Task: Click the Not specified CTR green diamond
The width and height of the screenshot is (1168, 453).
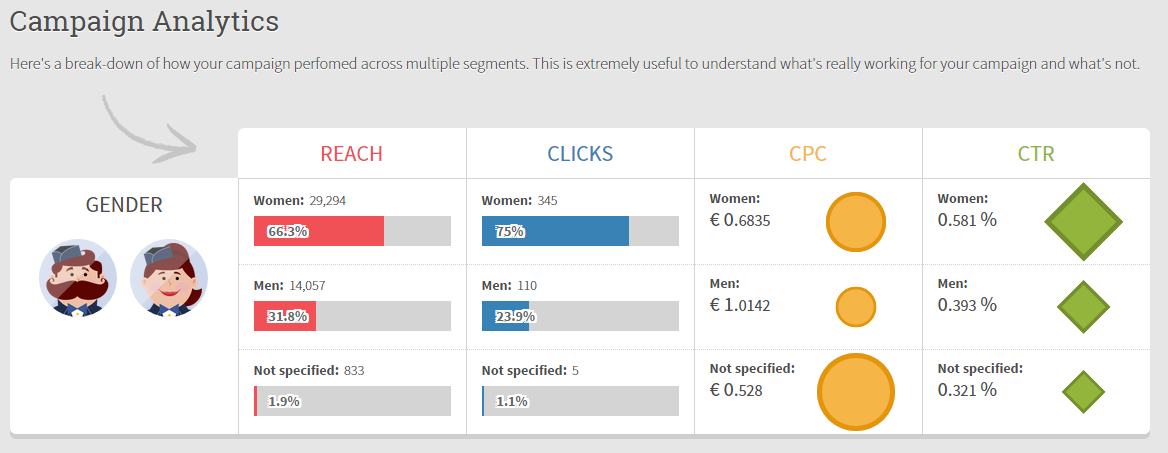Action: coord(1083,392)
